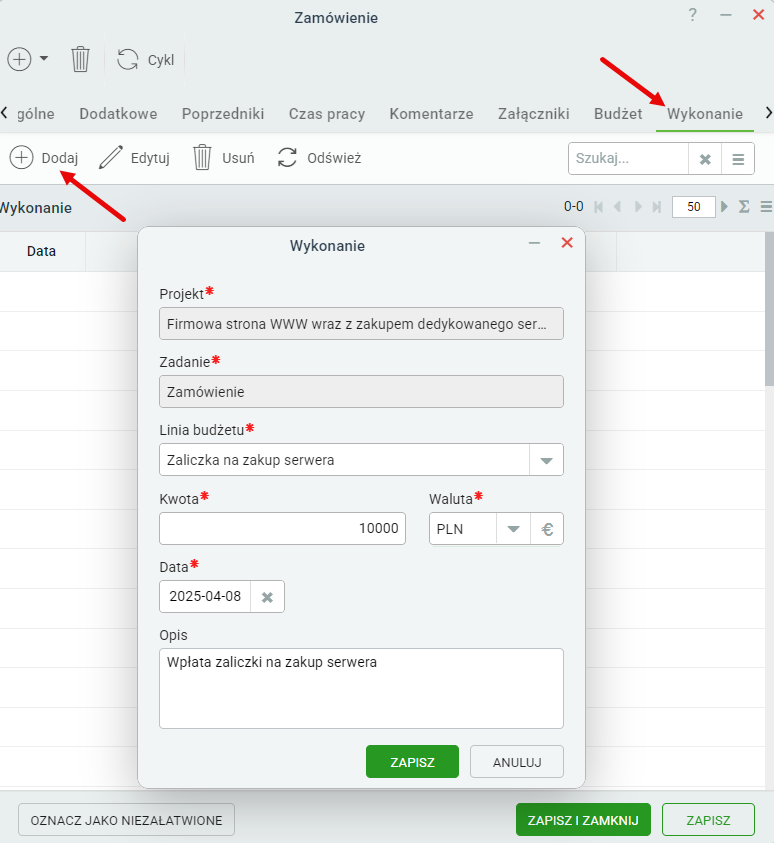This screenshot has width=774, height=843.
Task: Click OZNACZ JAKO NIEZAŁATWIONE button
Action: (x=126, y=820)
